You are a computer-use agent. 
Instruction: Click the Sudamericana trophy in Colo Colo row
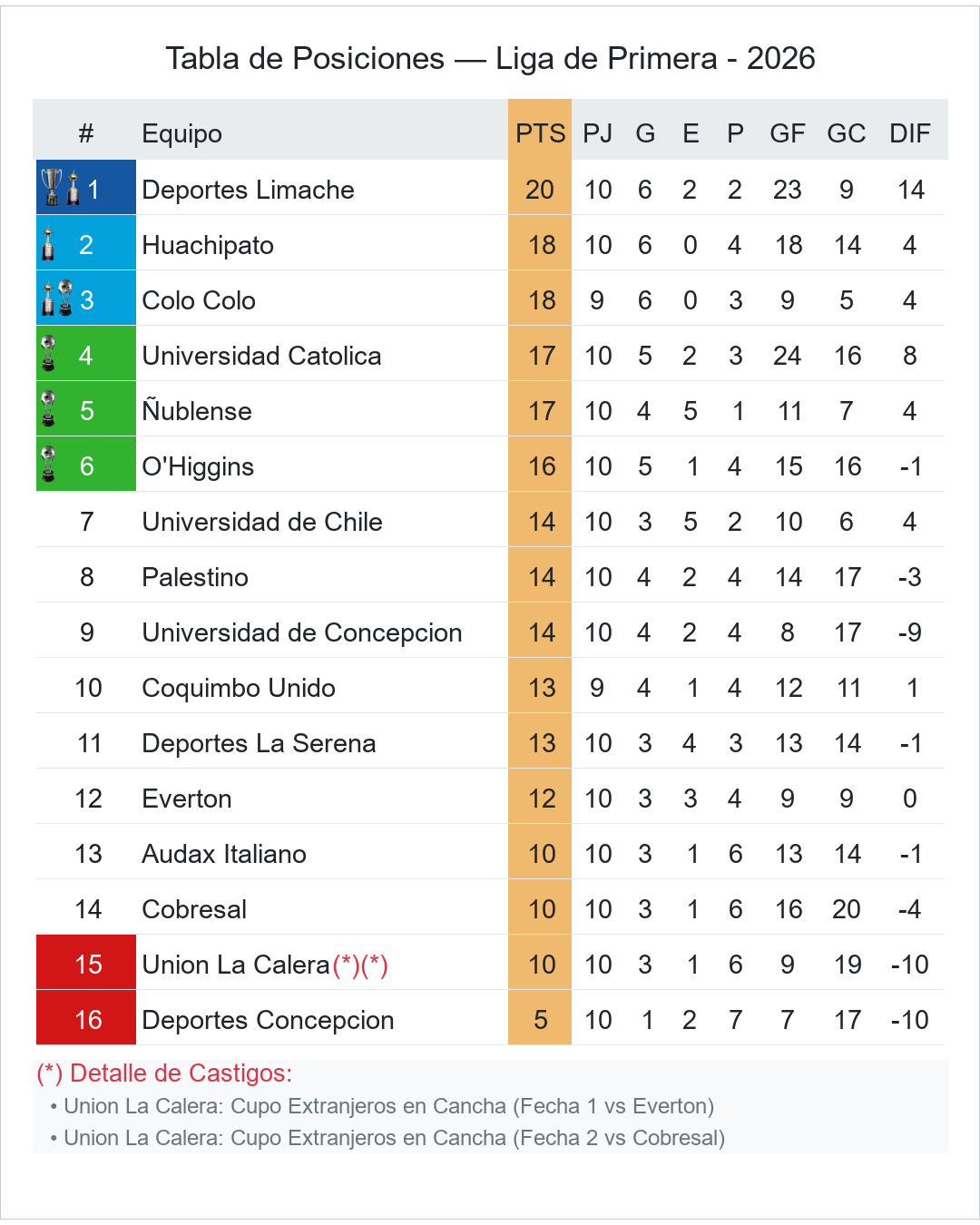click(65, 297)
